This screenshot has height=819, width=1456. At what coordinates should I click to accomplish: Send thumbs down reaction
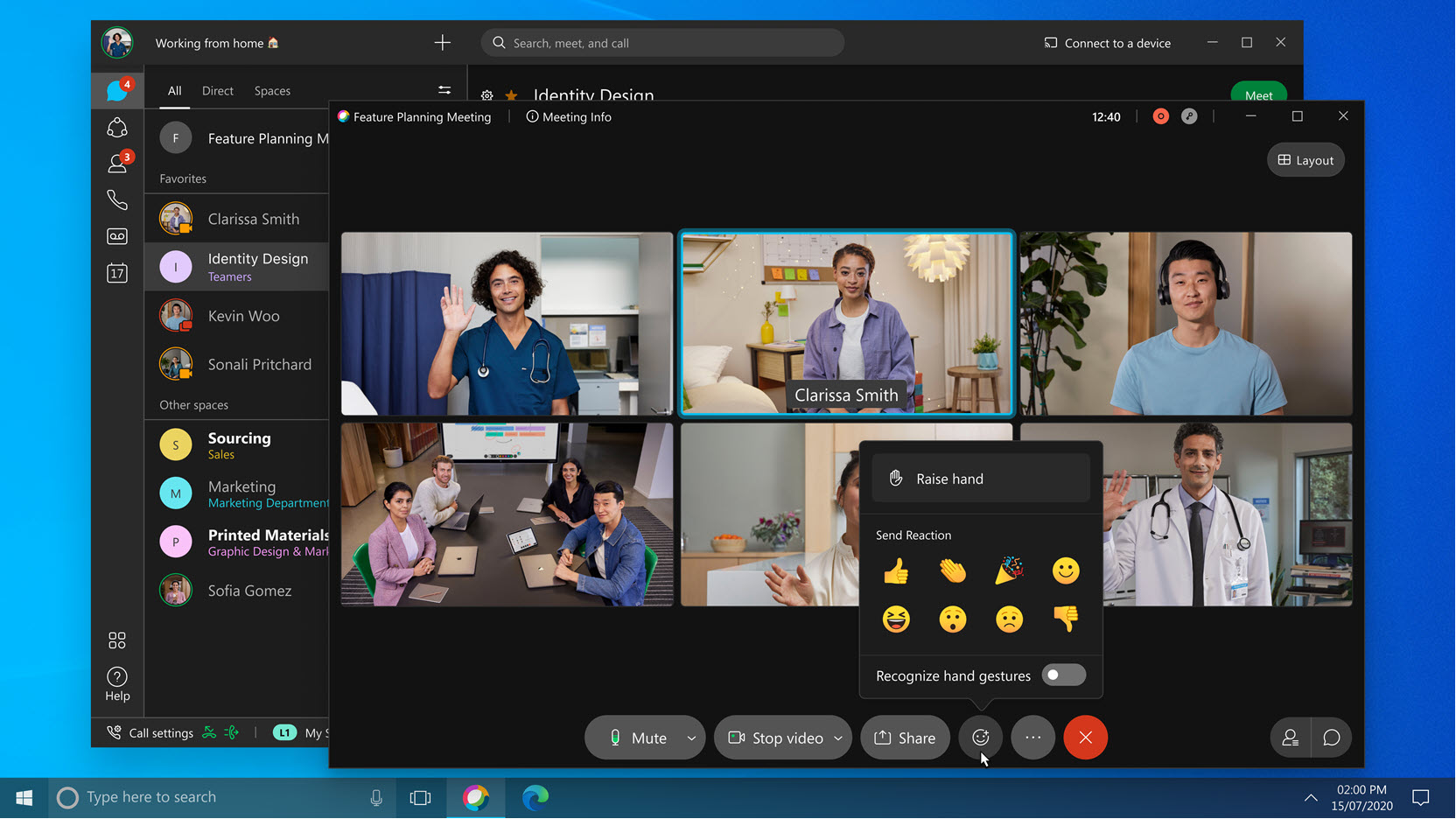click(1066, 619)
